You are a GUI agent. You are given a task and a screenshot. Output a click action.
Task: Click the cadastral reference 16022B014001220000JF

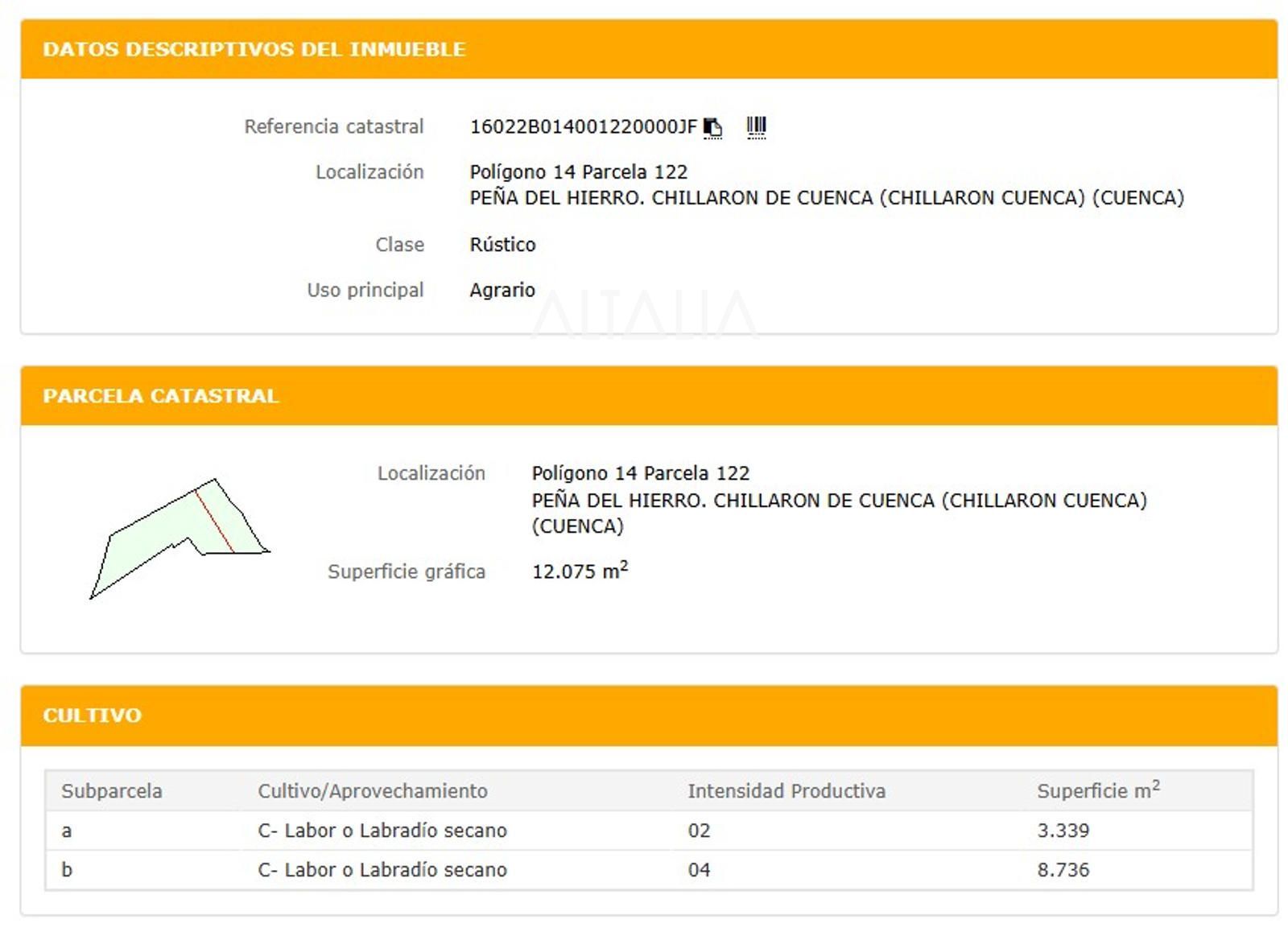583,127
